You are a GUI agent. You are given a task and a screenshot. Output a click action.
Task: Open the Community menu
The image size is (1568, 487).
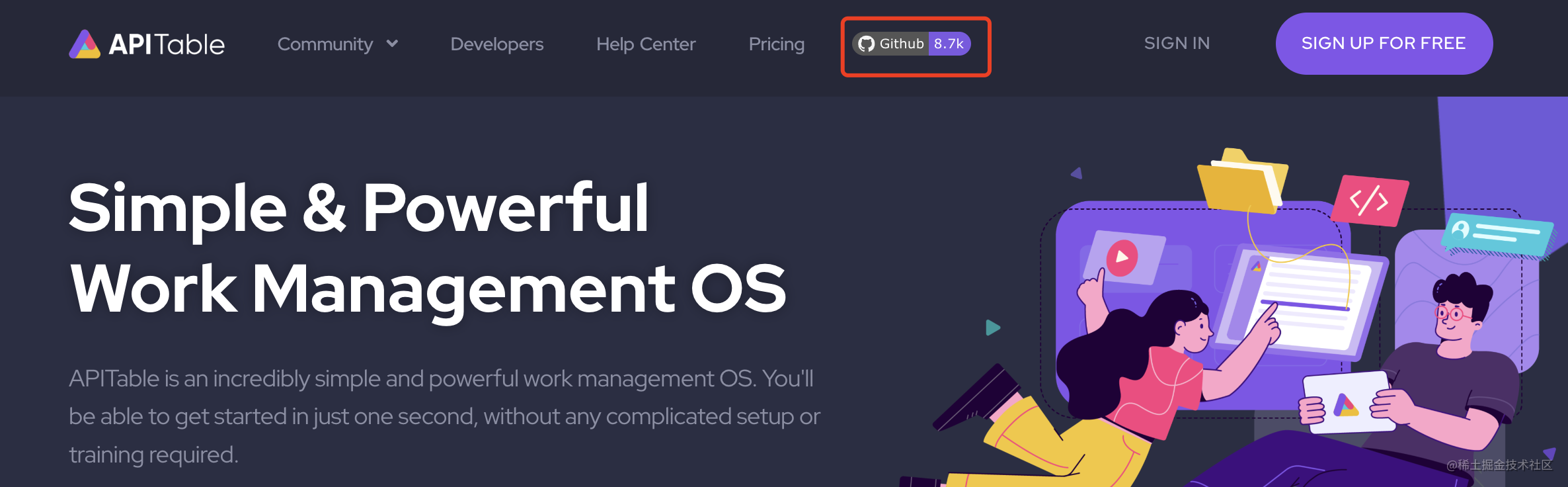(x=325, y=44)
